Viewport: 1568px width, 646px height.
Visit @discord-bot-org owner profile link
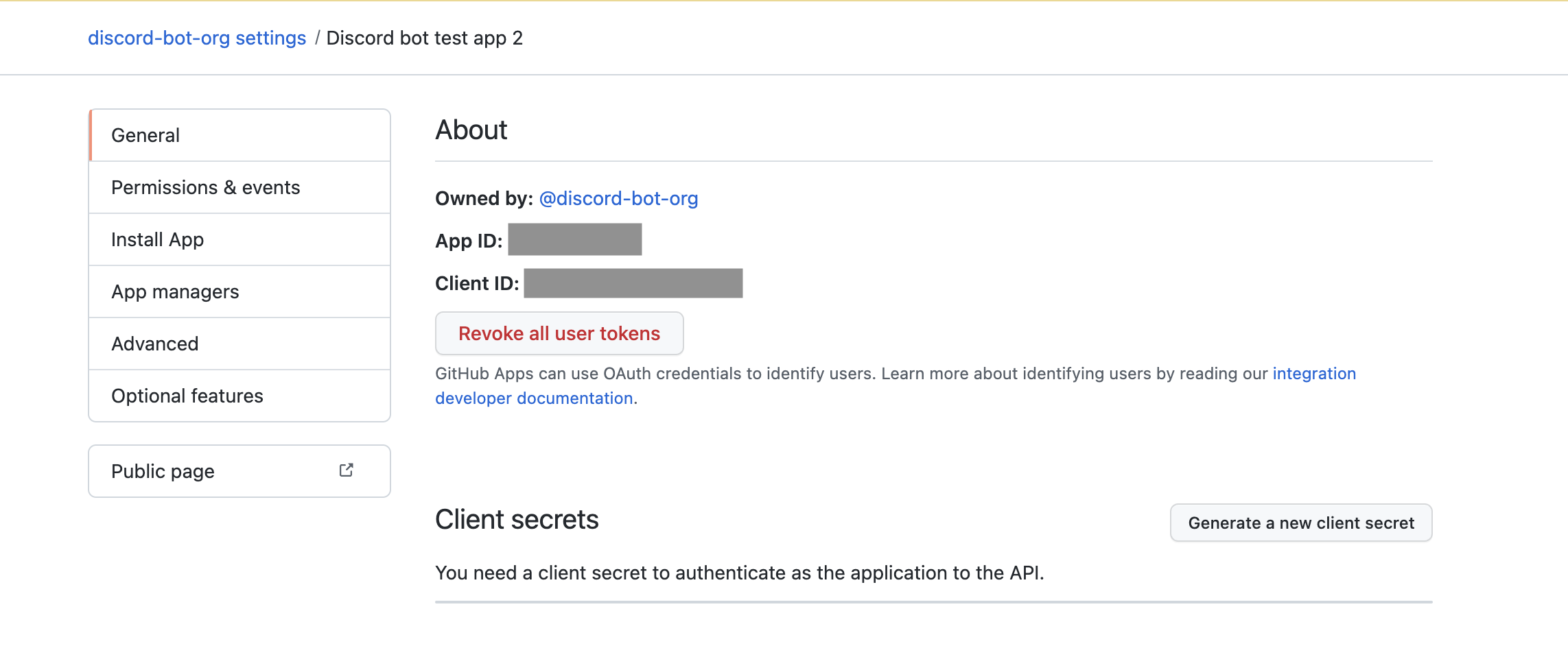(618, 198)
